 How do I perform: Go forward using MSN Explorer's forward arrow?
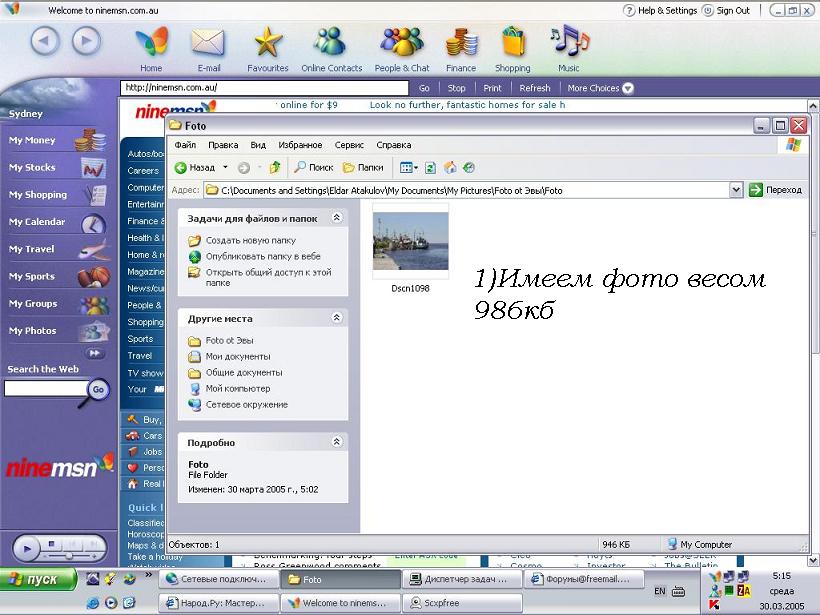(86, 41)
